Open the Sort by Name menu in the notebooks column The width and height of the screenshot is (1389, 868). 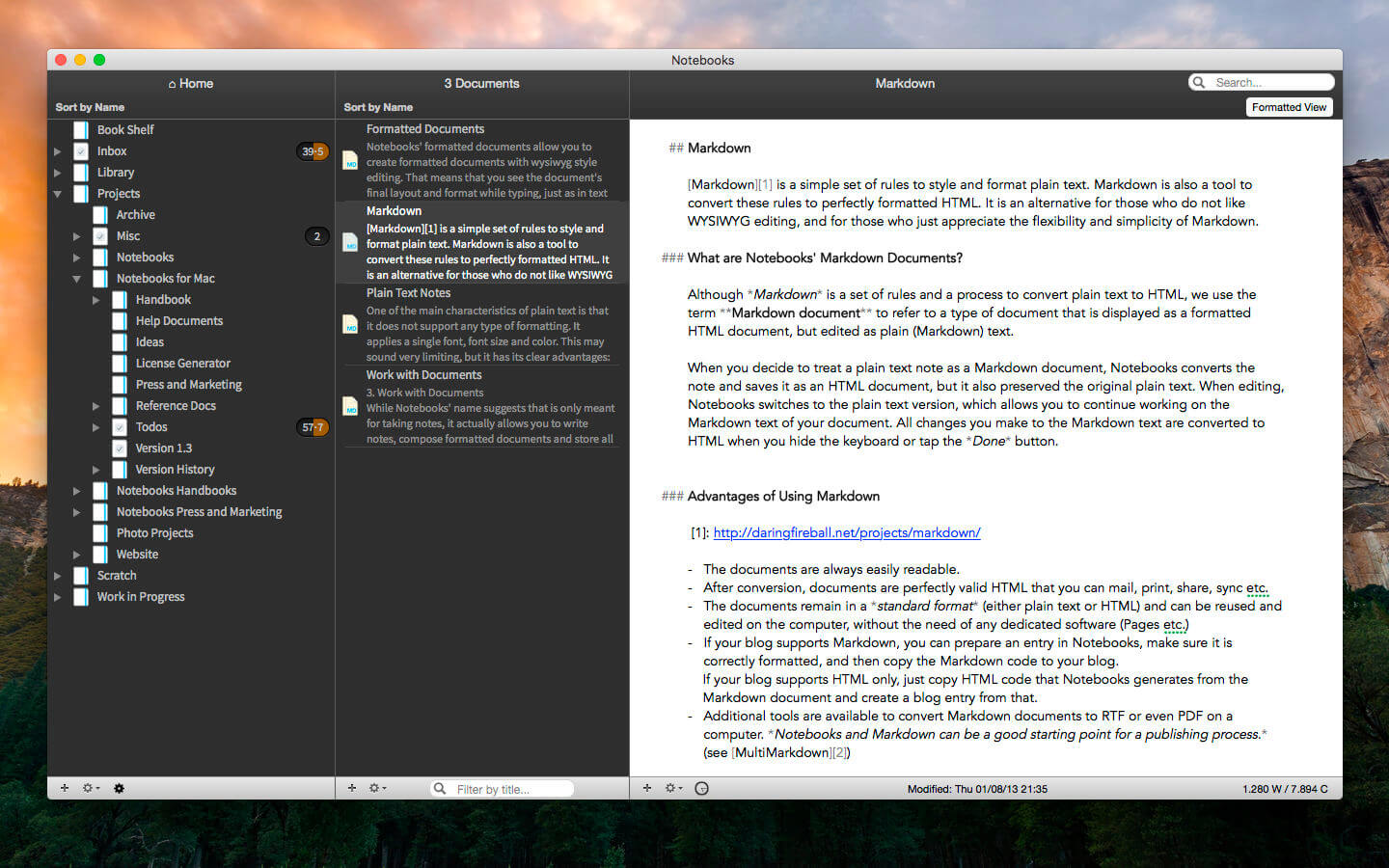pyautogui.click(x=90, y=107)
